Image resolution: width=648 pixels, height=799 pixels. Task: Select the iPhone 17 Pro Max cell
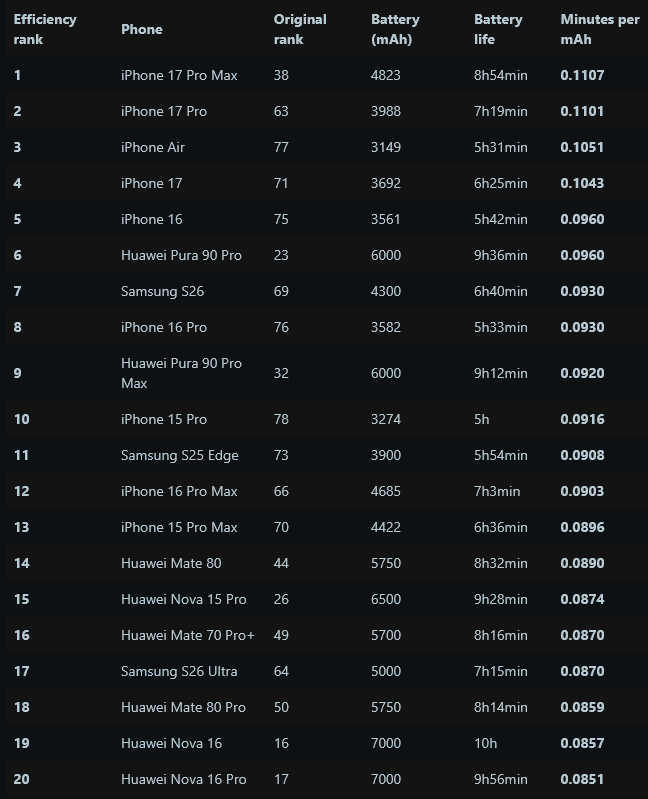click(179, 75)
